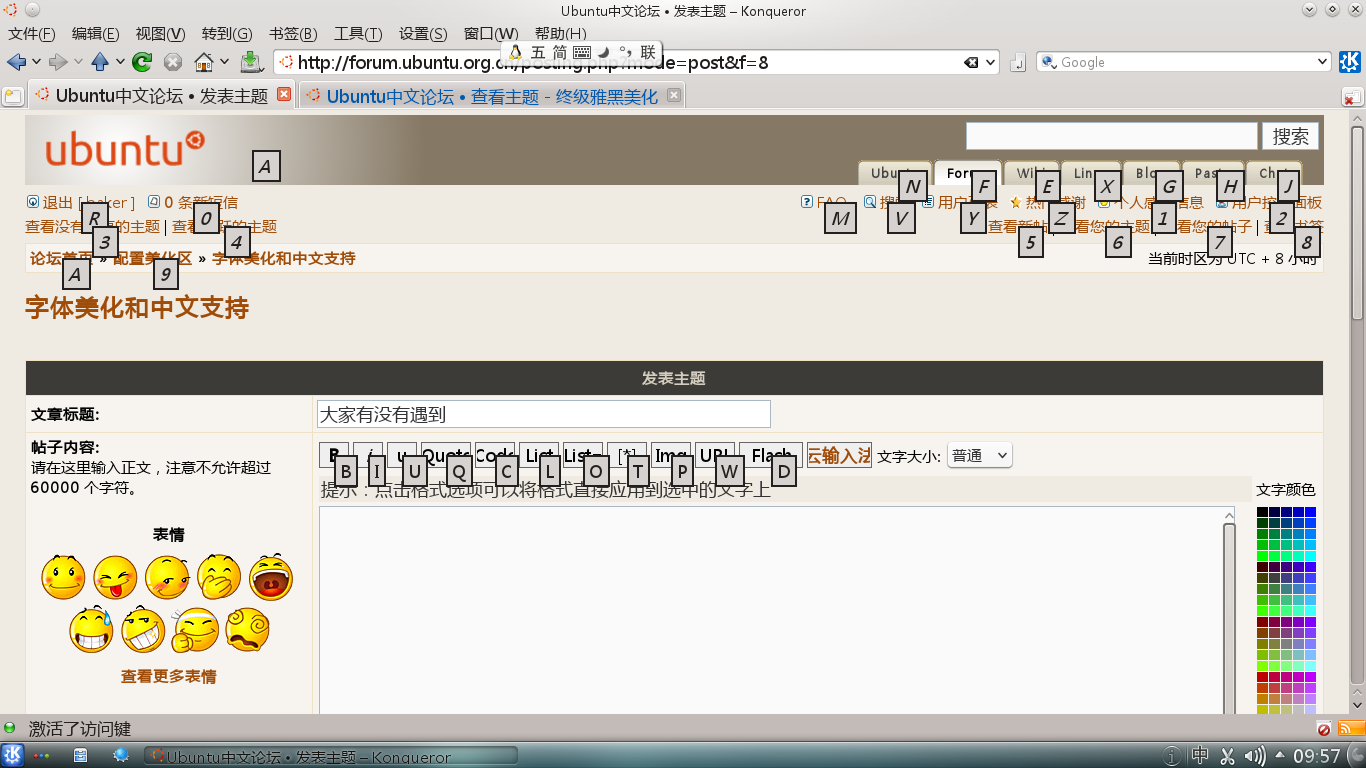Pick a blue swatch from 文字颜色 palette
This screenshot has width=1366, height=768.
click(1310, 513)
